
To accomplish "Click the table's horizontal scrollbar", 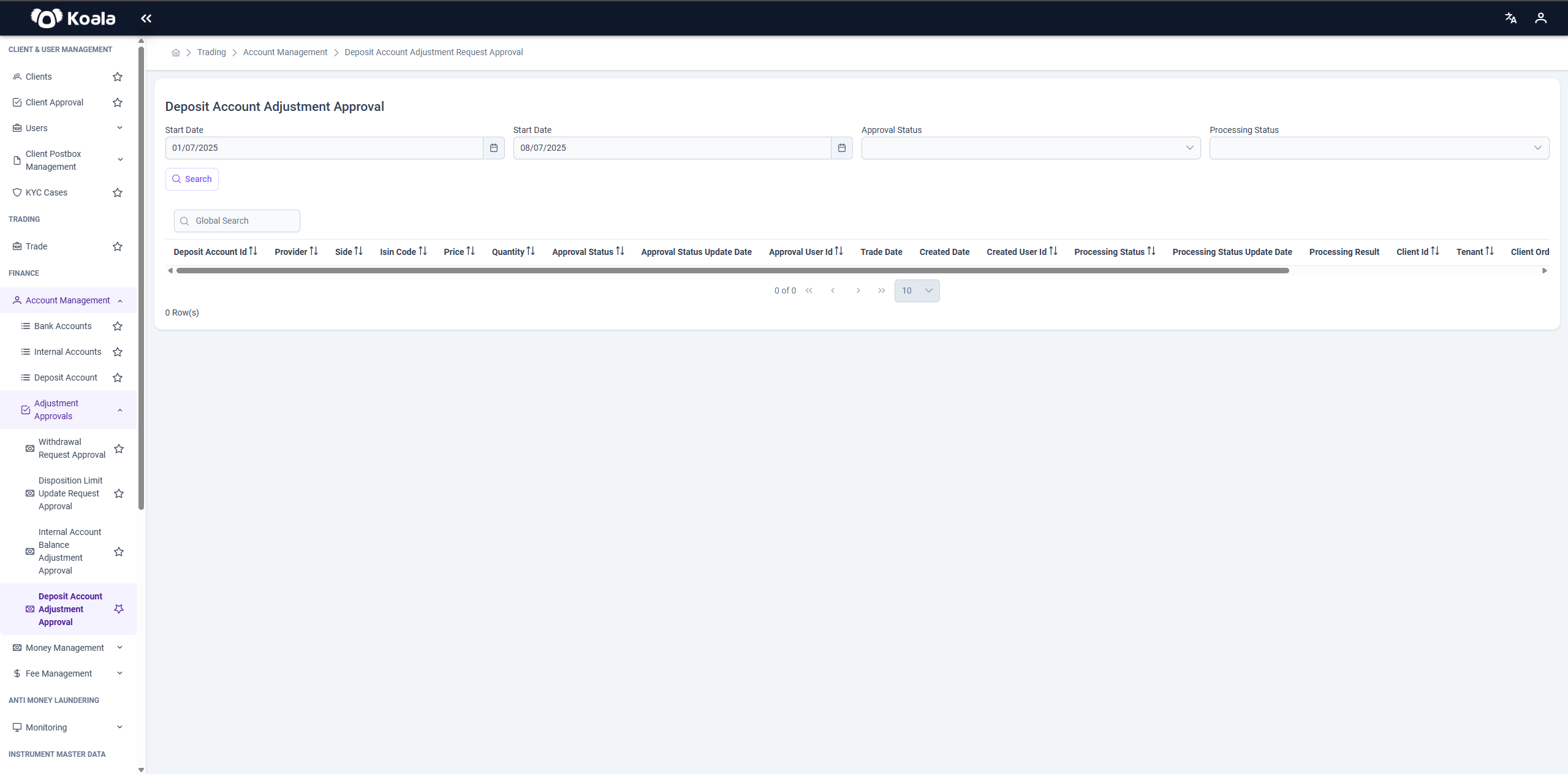I will point(732,270).
